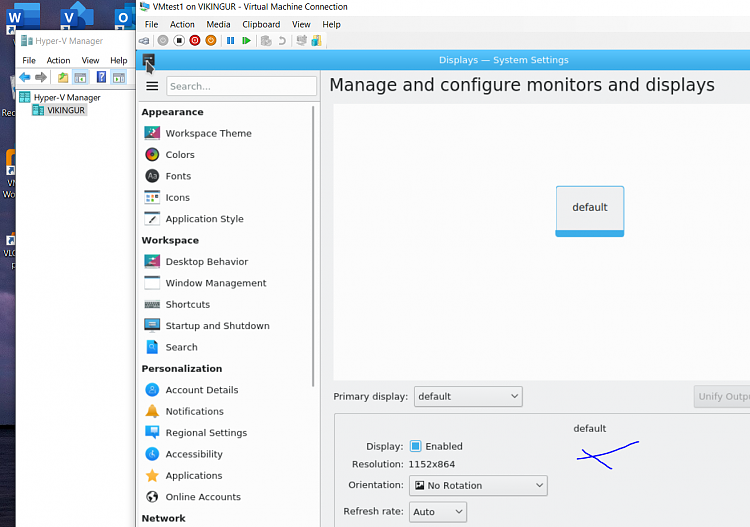This screenshot has width=750, height=527.
Task: Open the Media menu
Action: (218, 24)
